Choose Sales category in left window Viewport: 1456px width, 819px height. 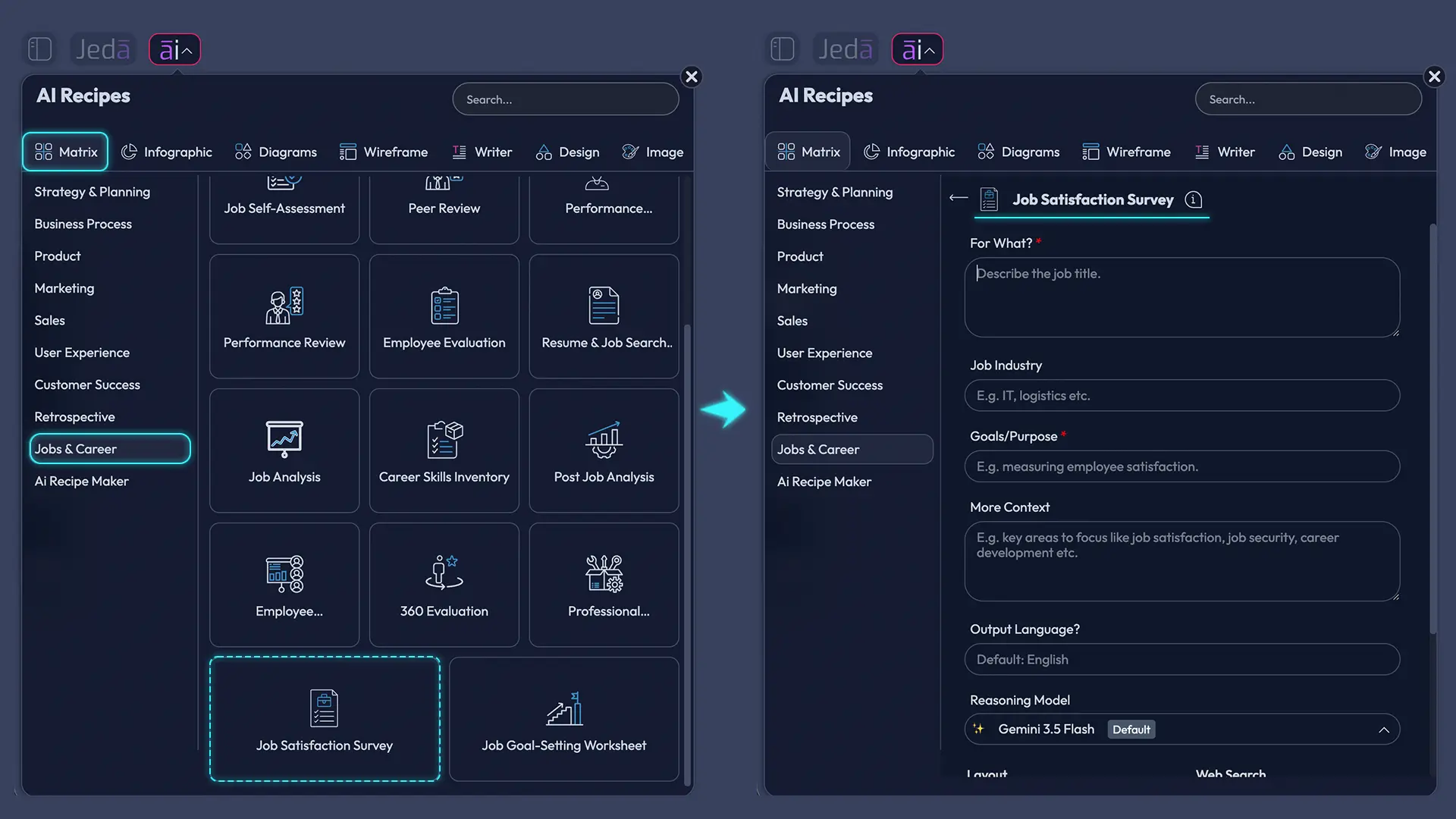(49, 321)
